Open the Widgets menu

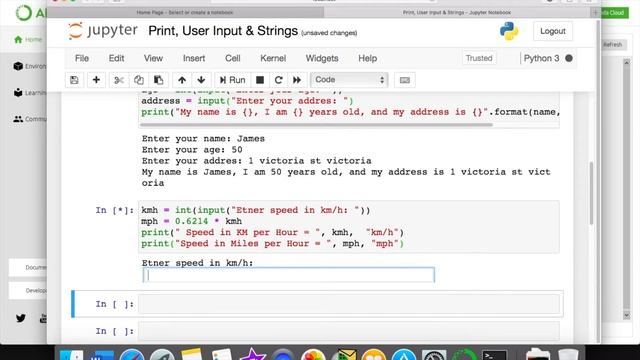click(322, 58)
